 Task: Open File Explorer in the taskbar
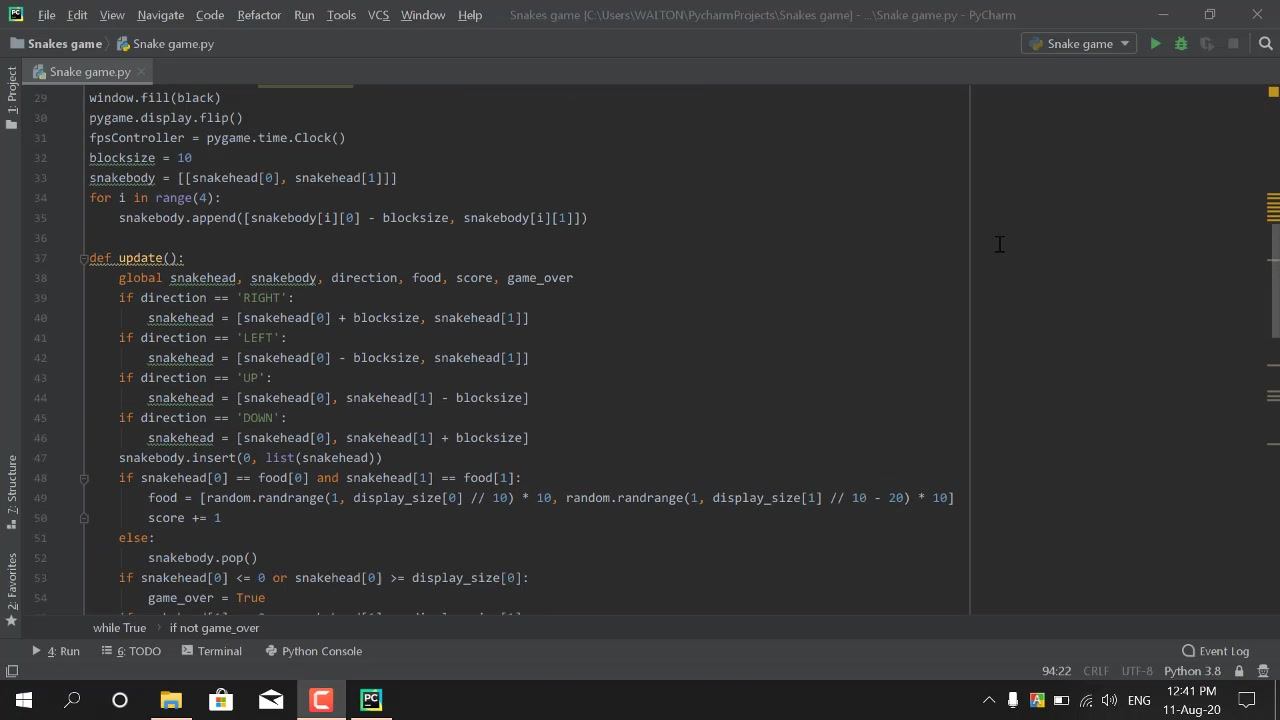(171, 700)
